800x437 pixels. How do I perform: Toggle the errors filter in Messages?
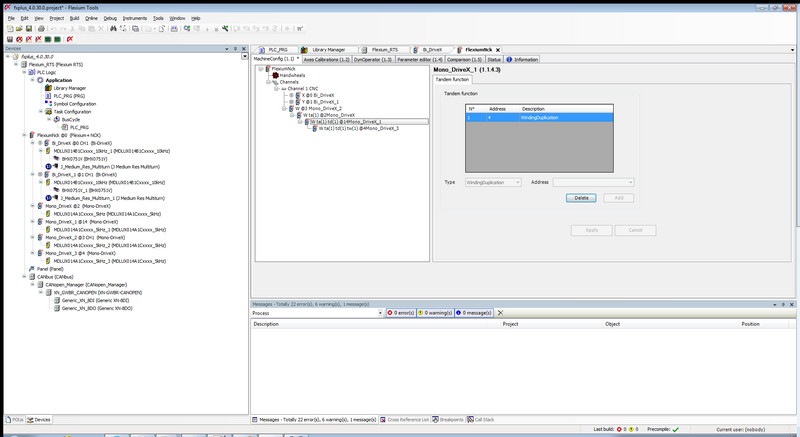pos(401,313)
